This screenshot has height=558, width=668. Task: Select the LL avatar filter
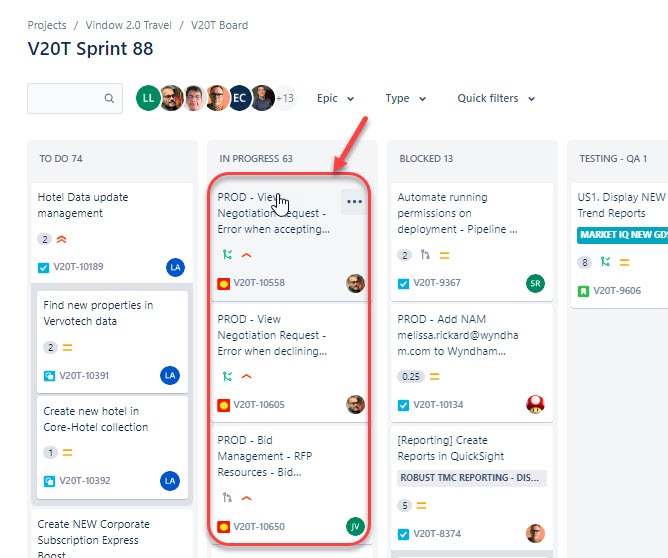click(x=148, y=98)
